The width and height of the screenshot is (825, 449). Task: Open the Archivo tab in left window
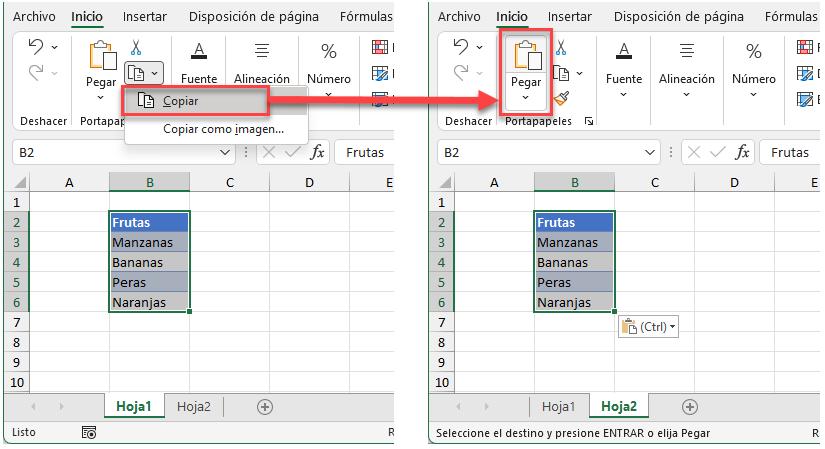point(34,17)
